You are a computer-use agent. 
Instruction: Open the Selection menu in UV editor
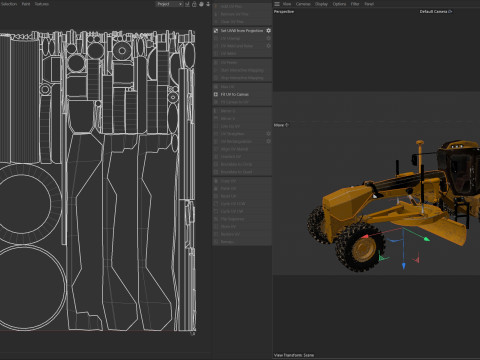[x=9, y=4]
